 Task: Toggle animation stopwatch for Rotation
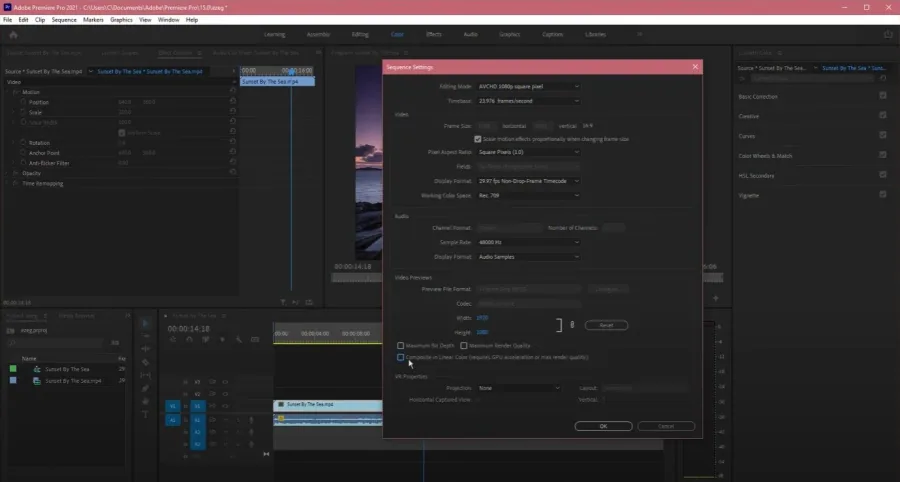pos(23,142)
